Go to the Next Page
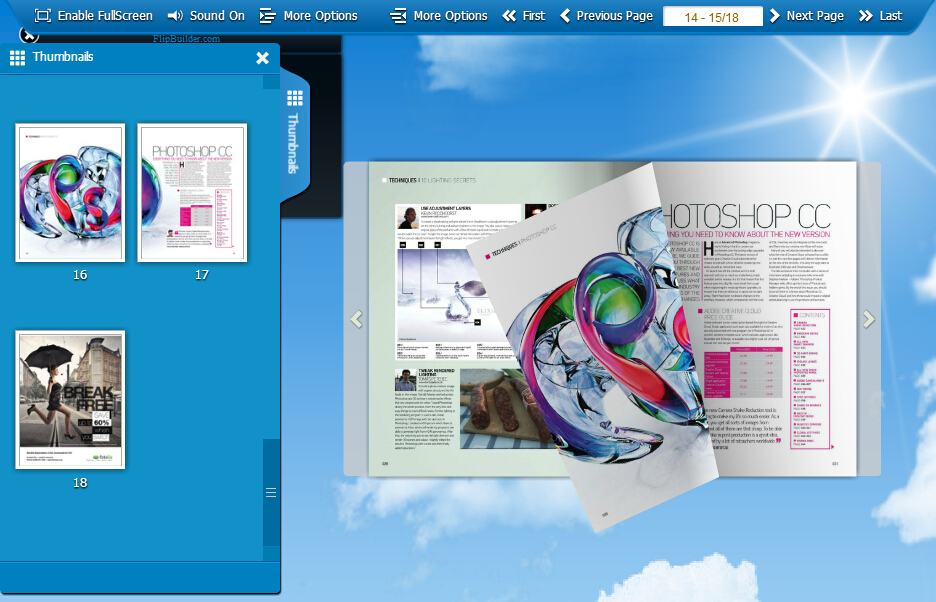 point(805,15)
